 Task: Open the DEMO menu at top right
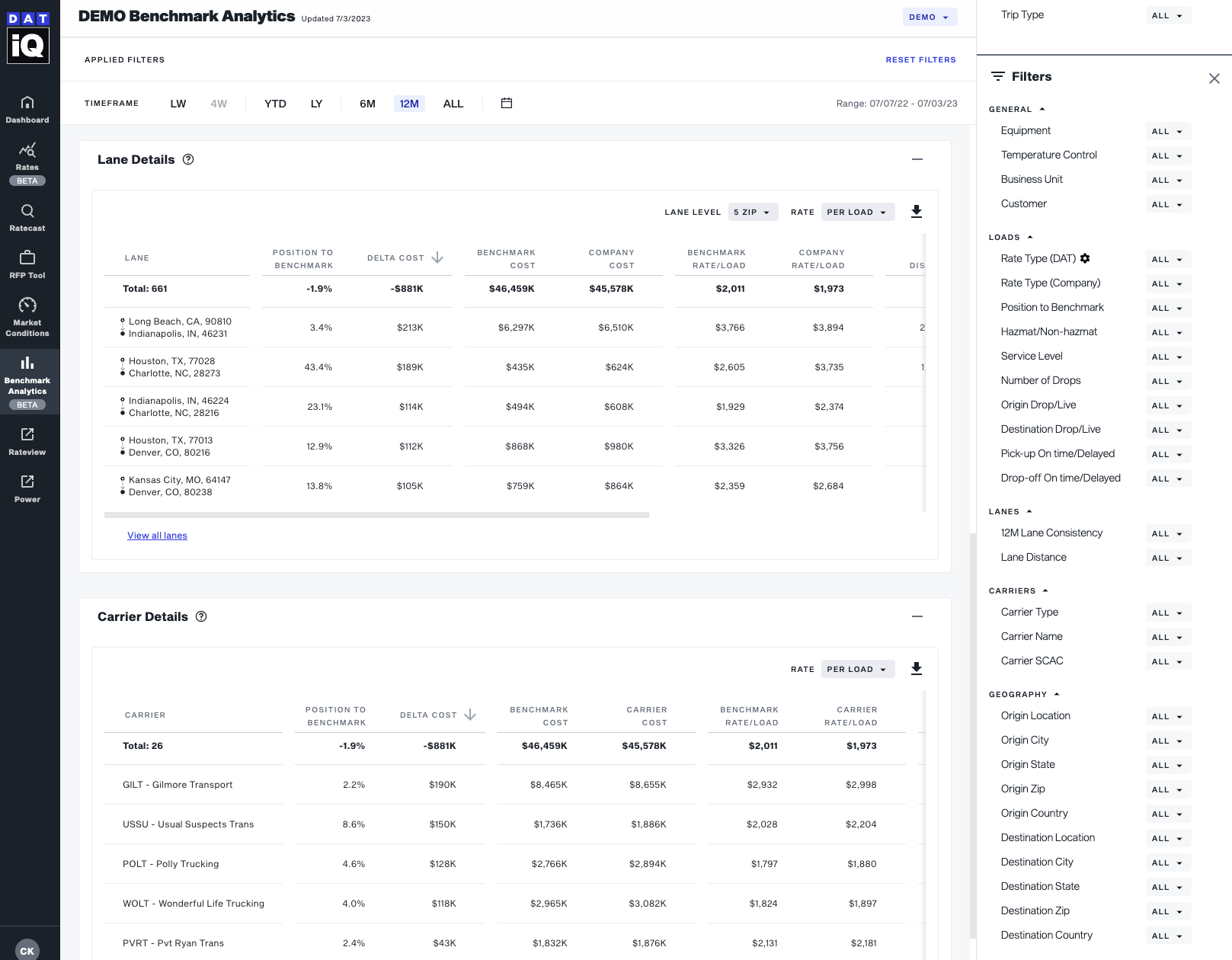coord(930,16)
